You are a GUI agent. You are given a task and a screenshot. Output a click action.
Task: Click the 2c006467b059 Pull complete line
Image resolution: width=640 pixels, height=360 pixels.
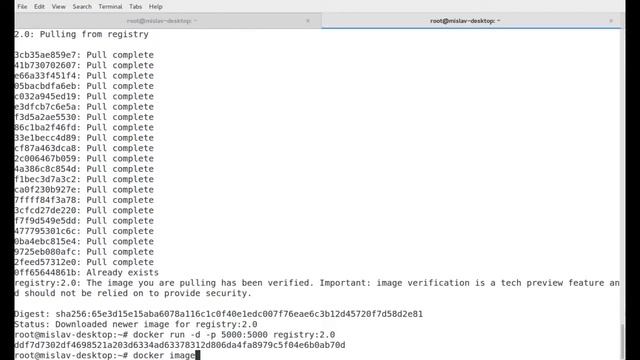coord(84,159)
